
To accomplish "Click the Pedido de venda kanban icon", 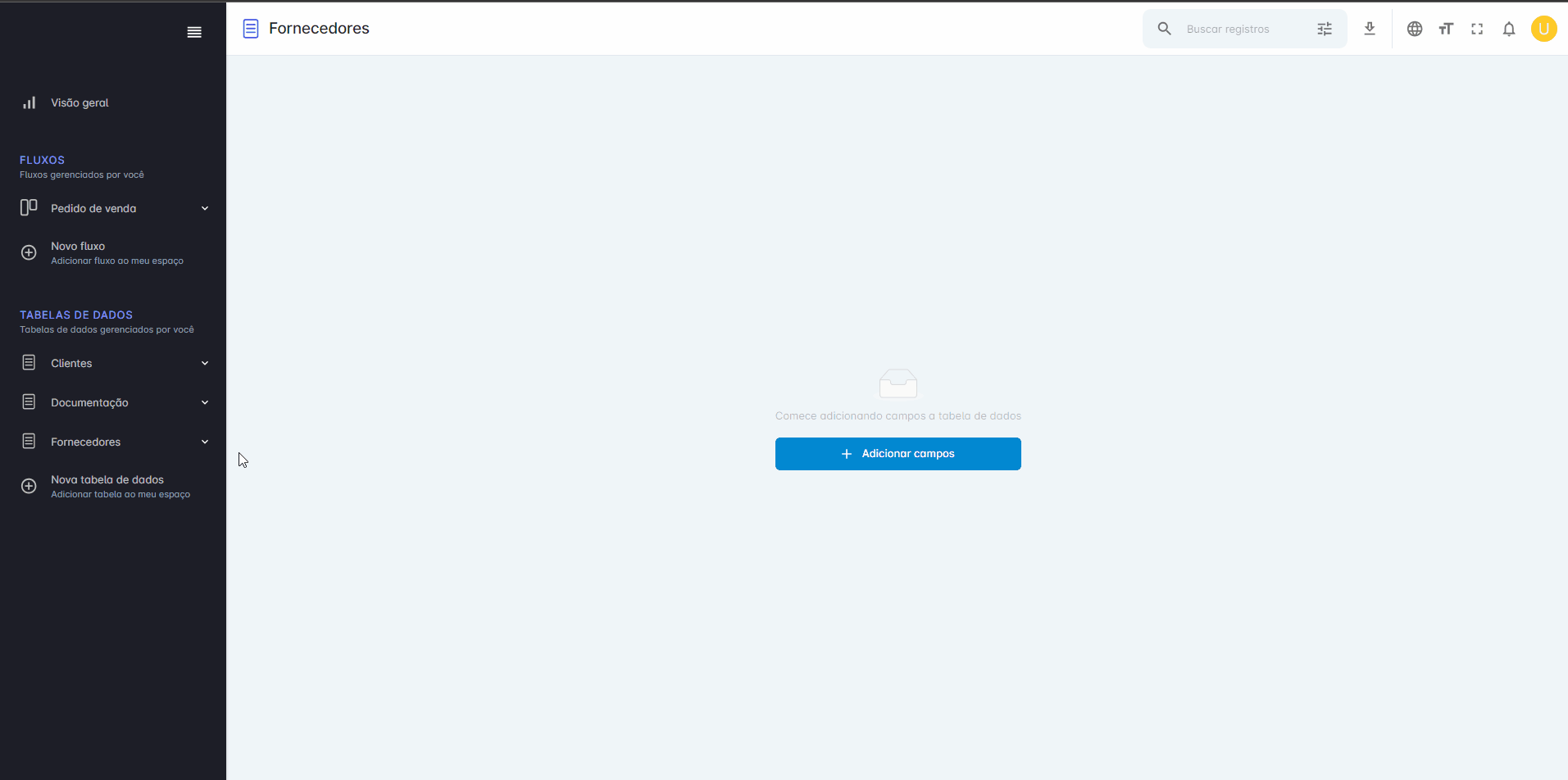I will 29,207.
